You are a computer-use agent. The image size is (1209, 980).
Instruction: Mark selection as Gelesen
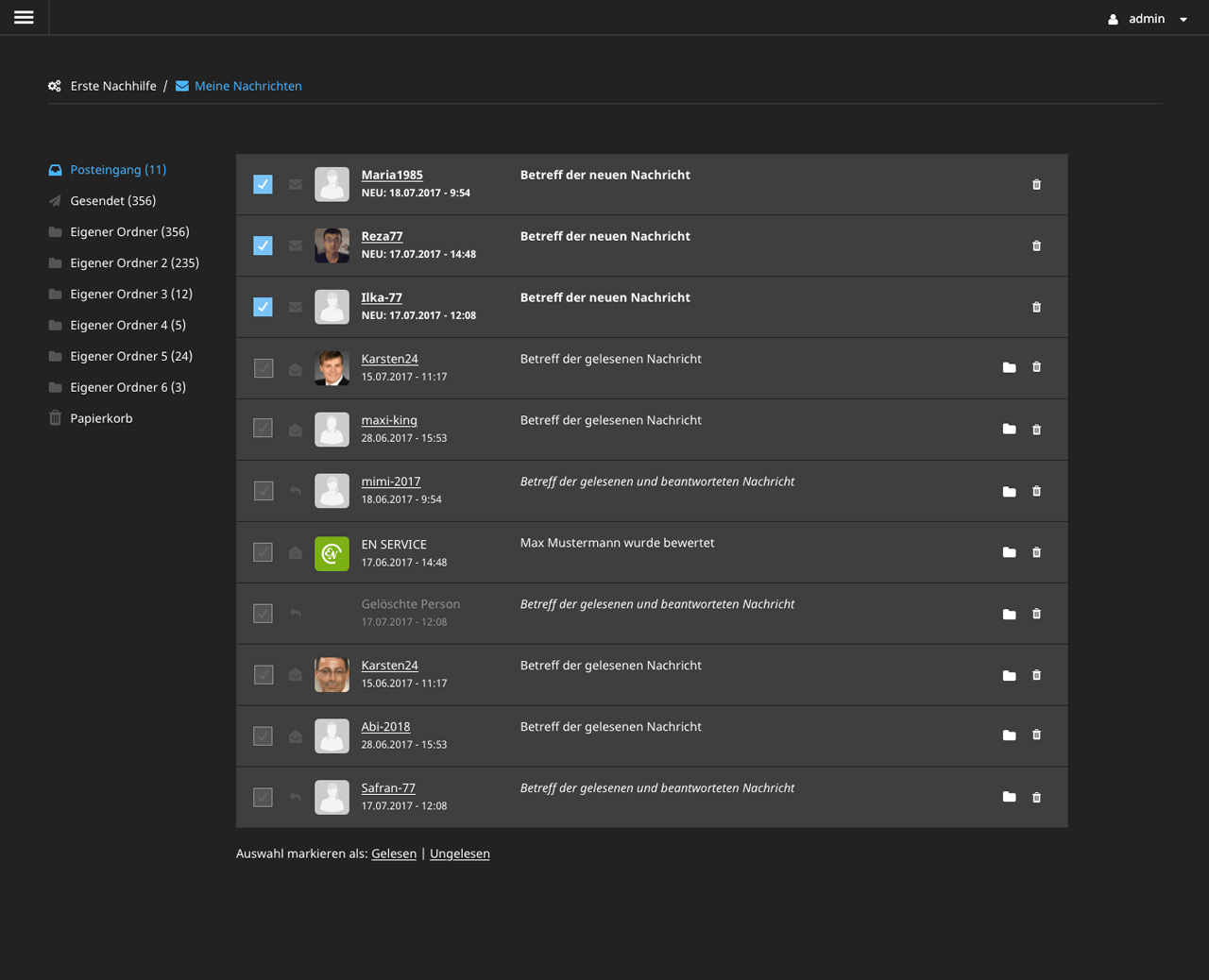click(394, 853)
